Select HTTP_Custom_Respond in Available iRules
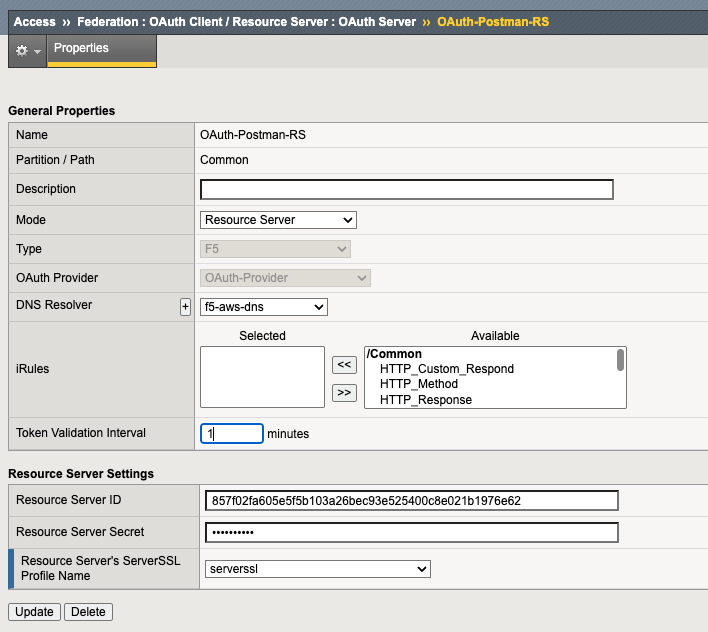The height and width of the screenshot is (632, 708). coord(446,369)
